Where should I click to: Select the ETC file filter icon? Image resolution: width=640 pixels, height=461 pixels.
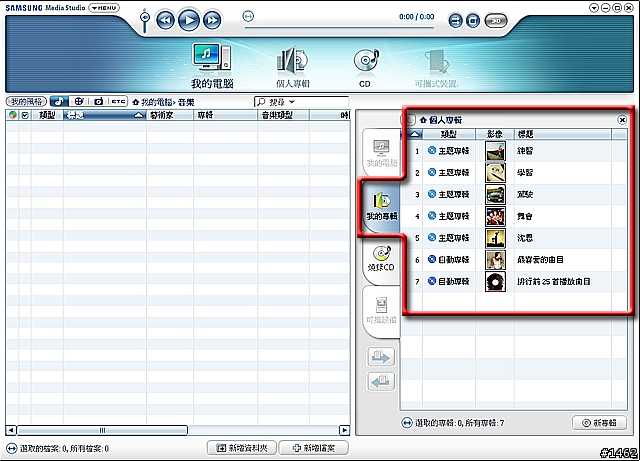118,101
